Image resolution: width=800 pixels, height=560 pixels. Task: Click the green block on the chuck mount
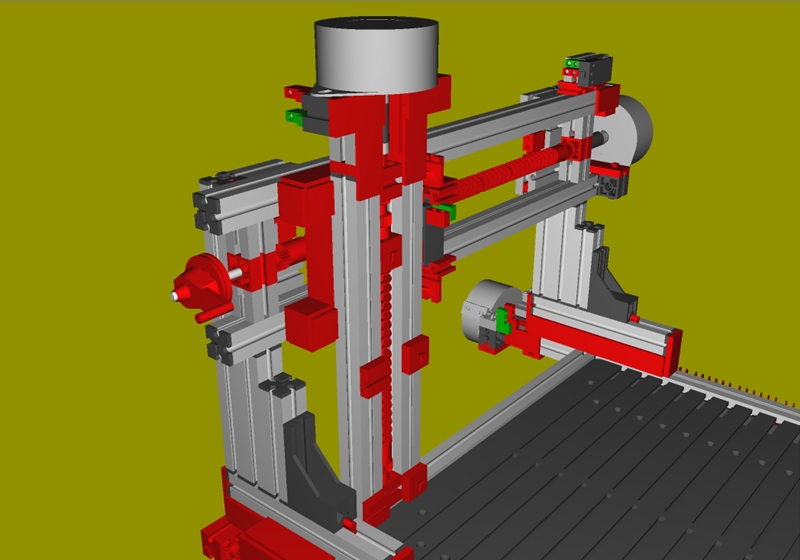504,320
